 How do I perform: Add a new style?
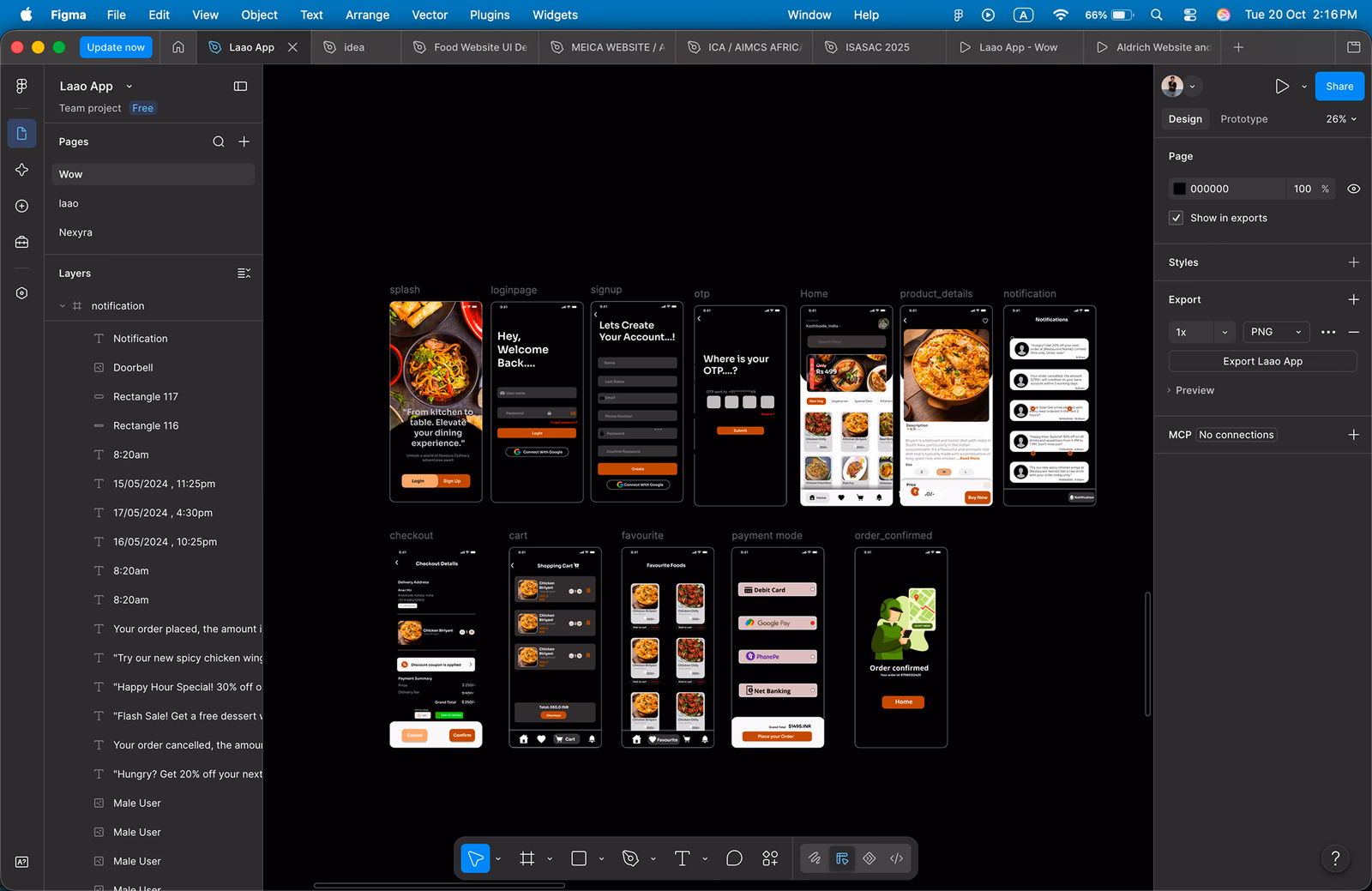pos(1354,262)
